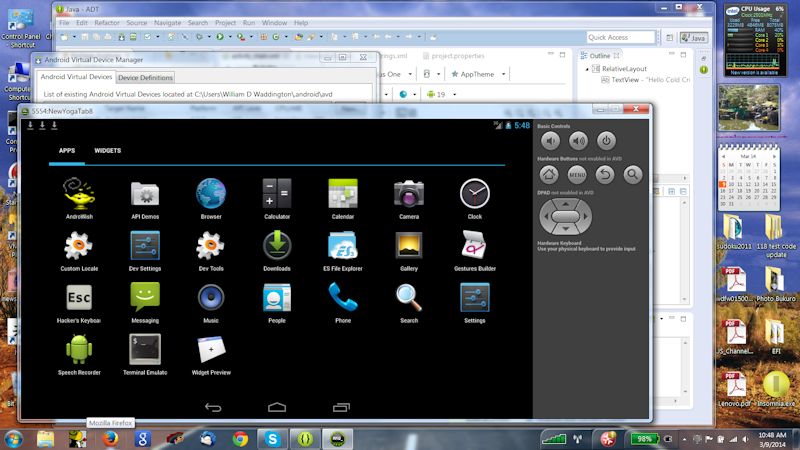Launch the Camera app
The height and width of the screenshot is (450, 800).
[x=409, y=198]
